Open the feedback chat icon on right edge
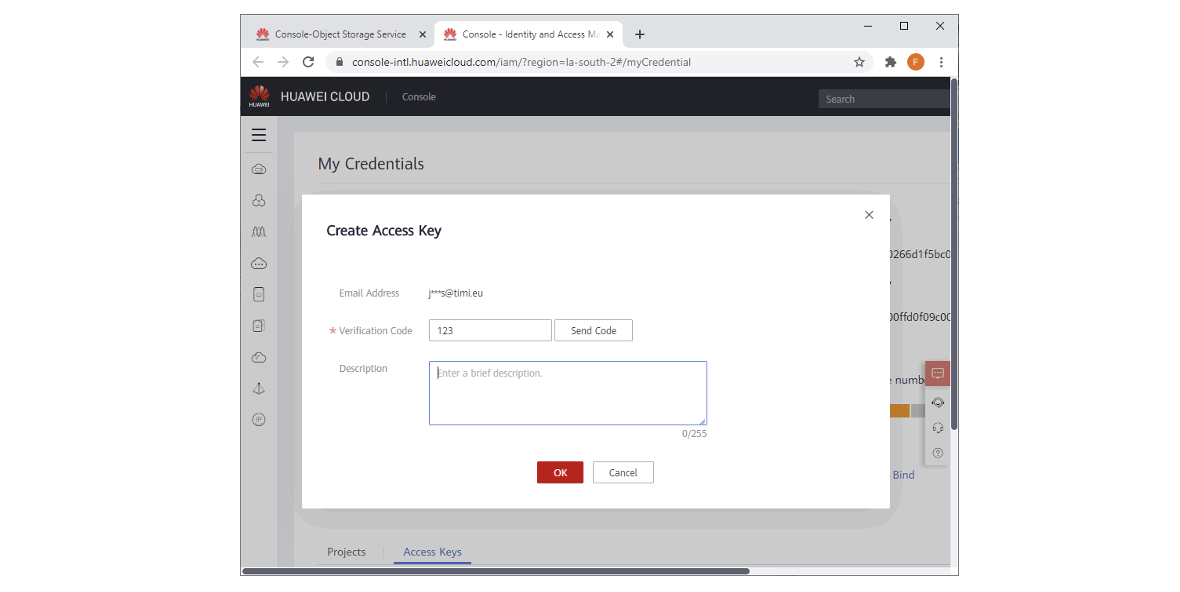 tap(937, 374)
